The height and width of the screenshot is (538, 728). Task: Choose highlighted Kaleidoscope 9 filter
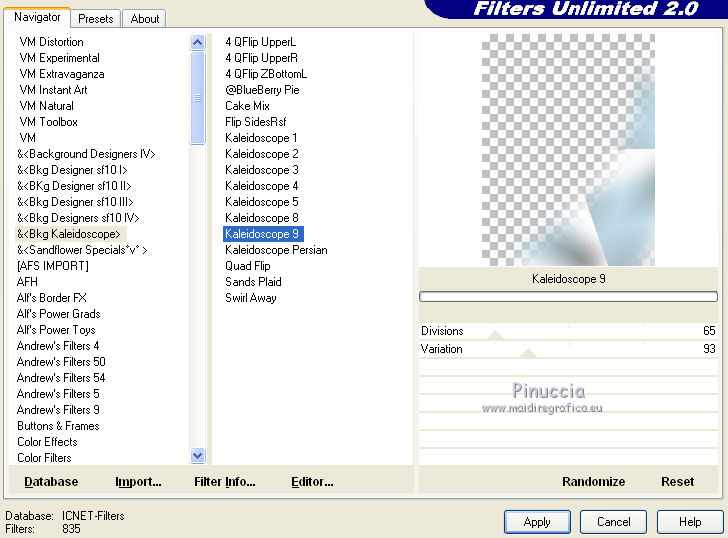tap(263, 234)
